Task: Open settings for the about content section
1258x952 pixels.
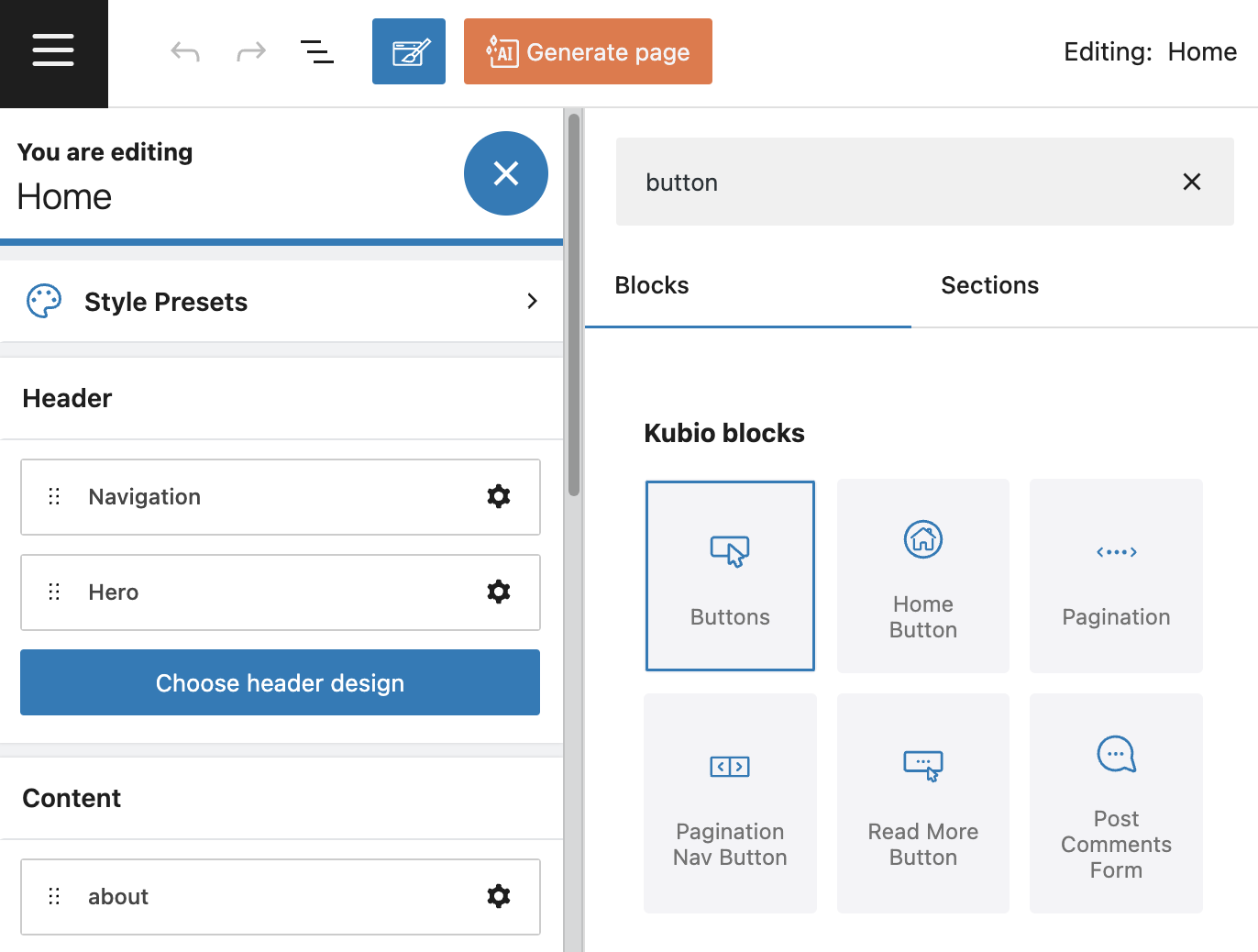Action: click(498, 896)
